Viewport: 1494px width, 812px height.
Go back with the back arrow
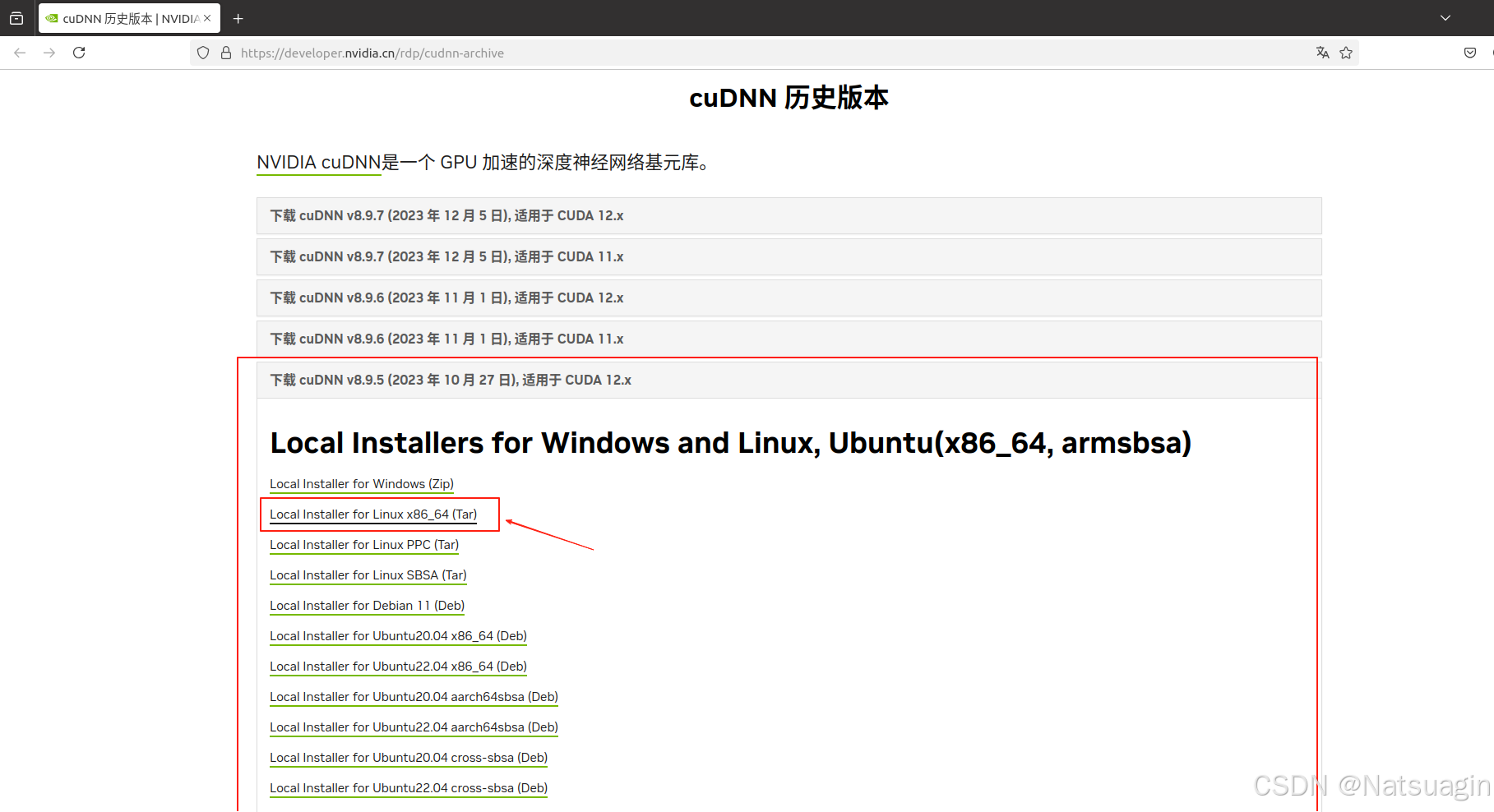(20, 53)
